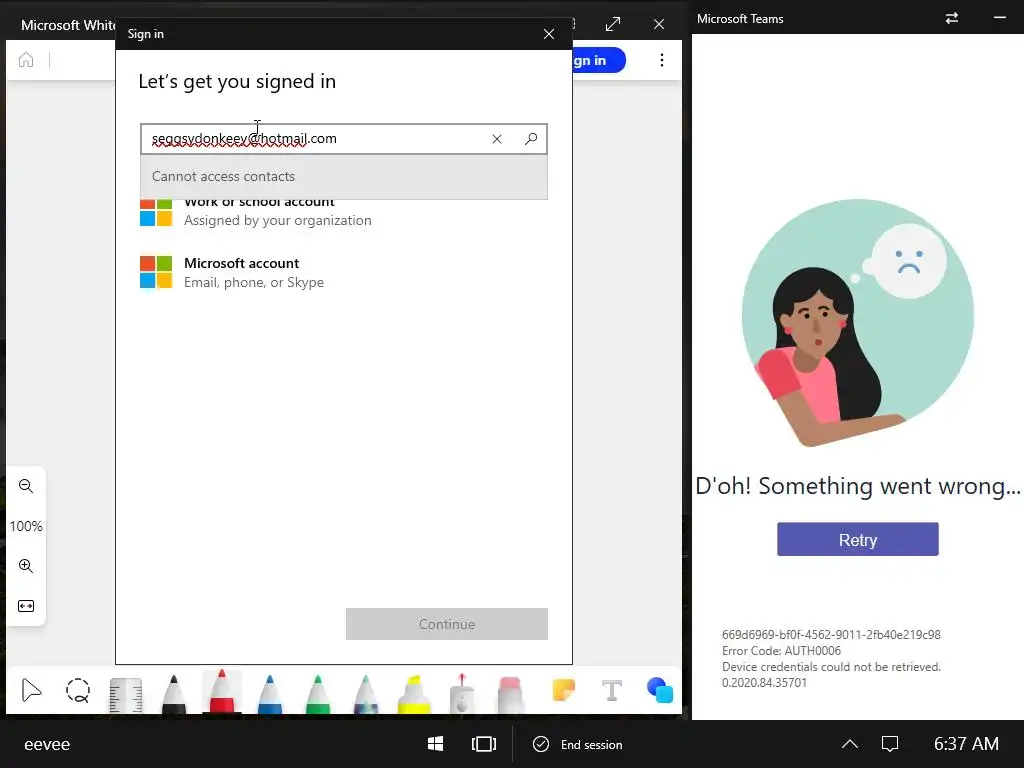Image resolution: width=1024 pixels, height=768 pixels.
Task: Click the 100% zoom level
Action: pyautogui.click(x=26, y=526)
